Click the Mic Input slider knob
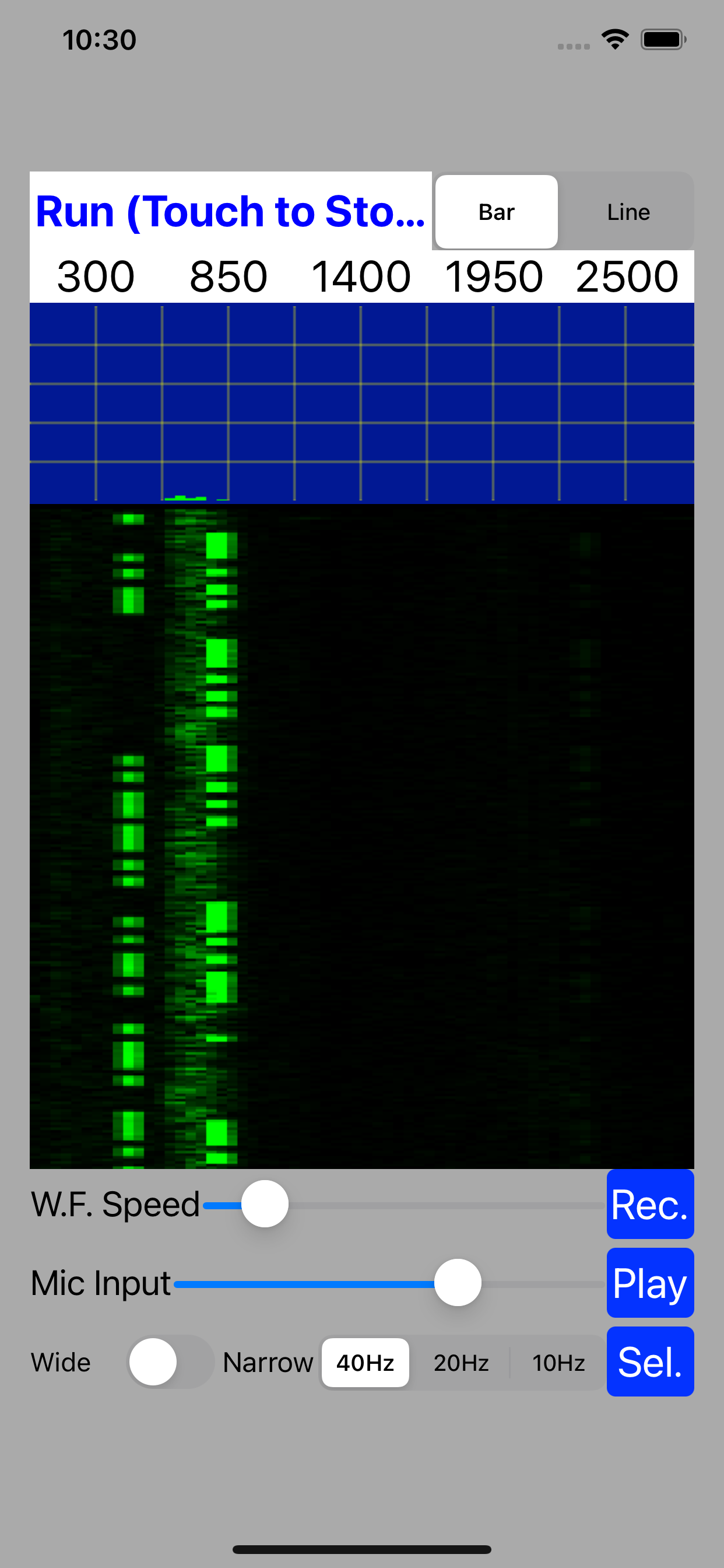Viewport: 724px width, 1568px height. 458,1283
